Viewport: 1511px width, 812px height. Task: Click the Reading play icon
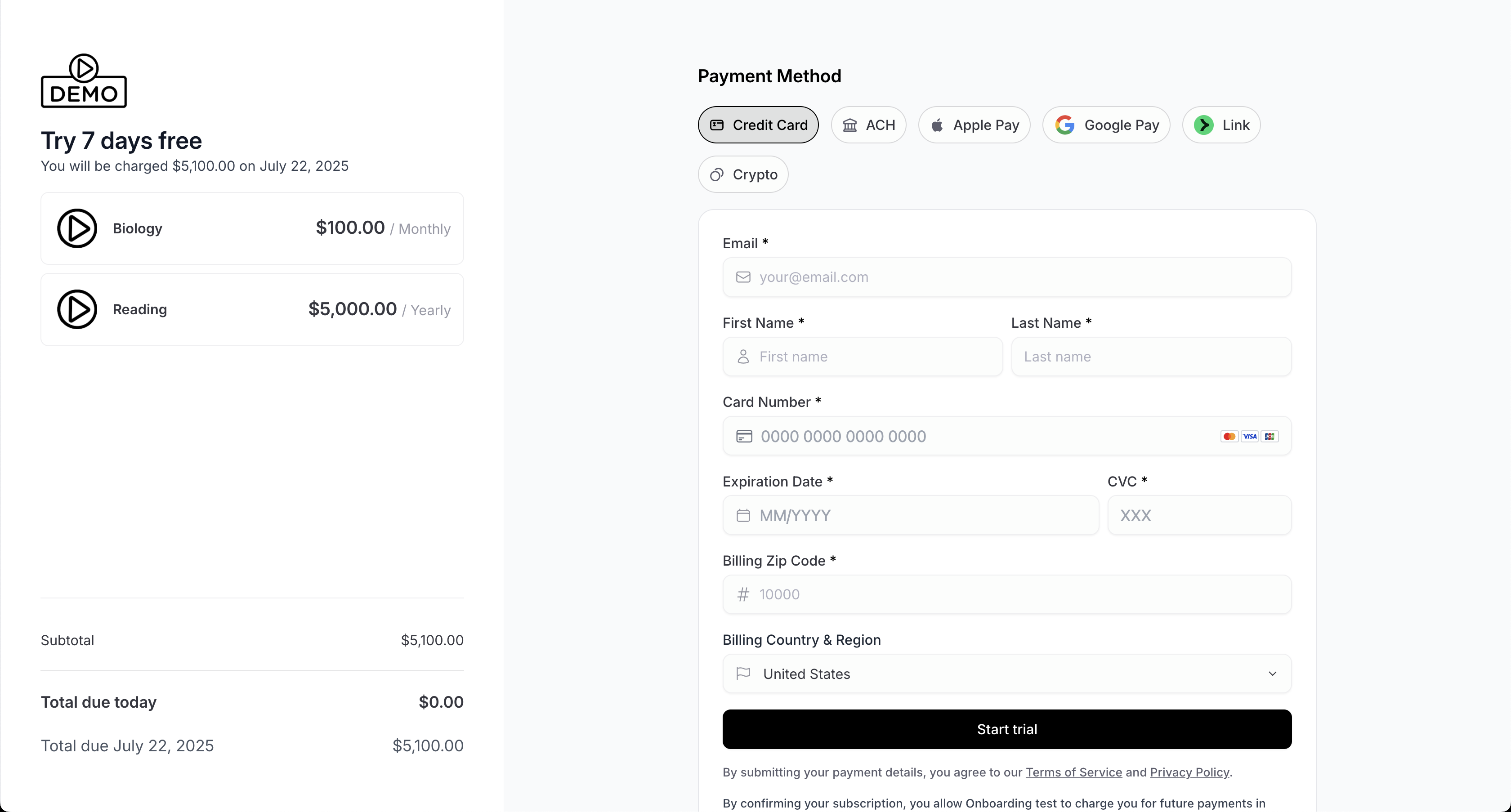77,309
